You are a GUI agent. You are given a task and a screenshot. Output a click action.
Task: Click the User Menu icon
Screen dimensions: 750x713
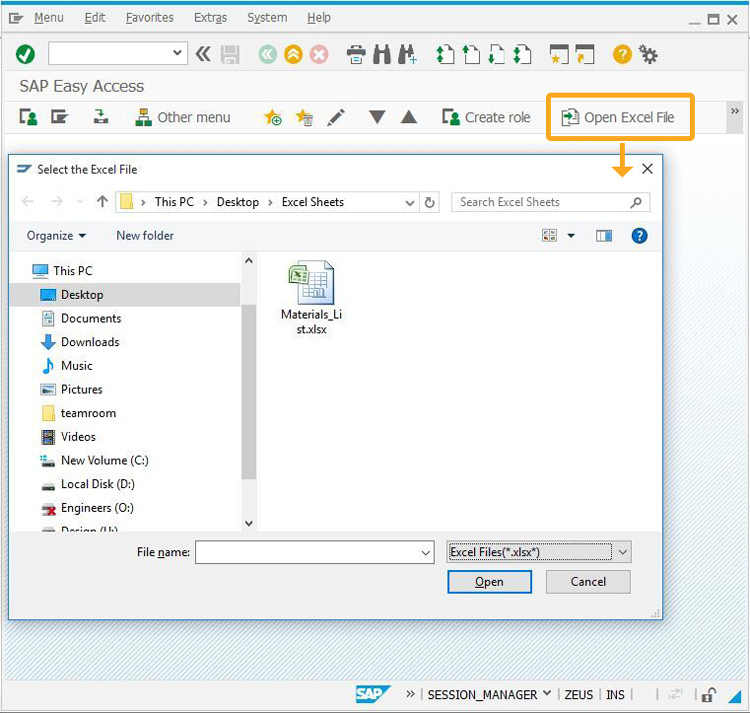(28, 117)
